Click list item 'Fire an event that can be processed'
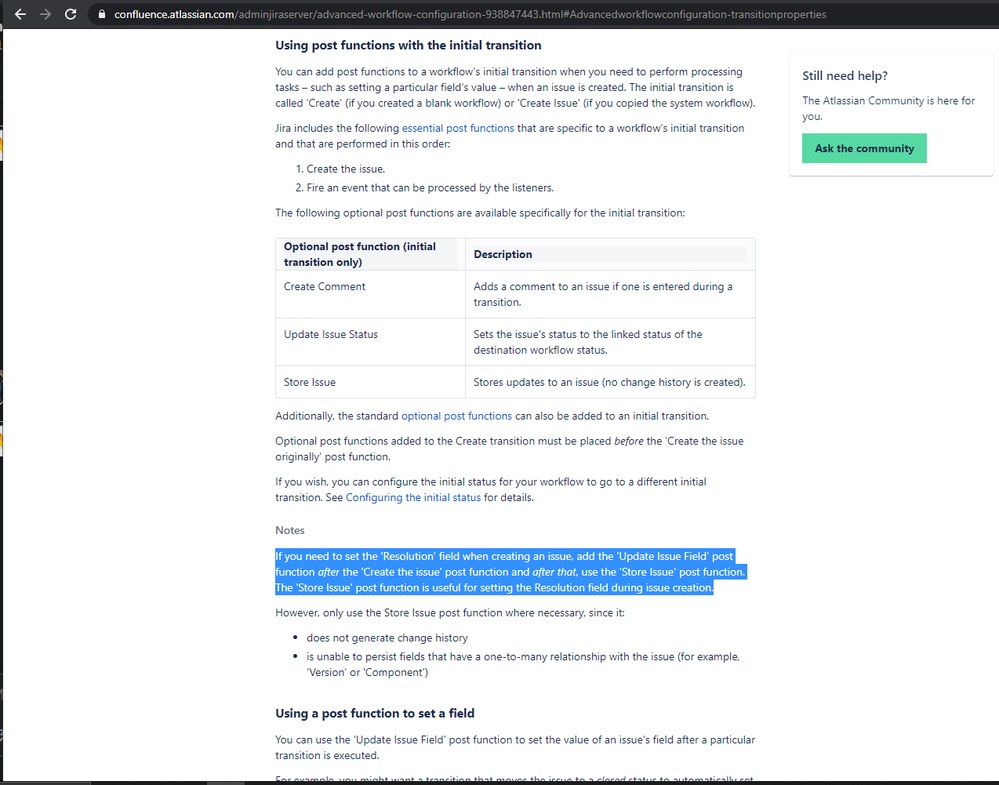This screenshot has width=999, height=785. [x=430, y=188]
